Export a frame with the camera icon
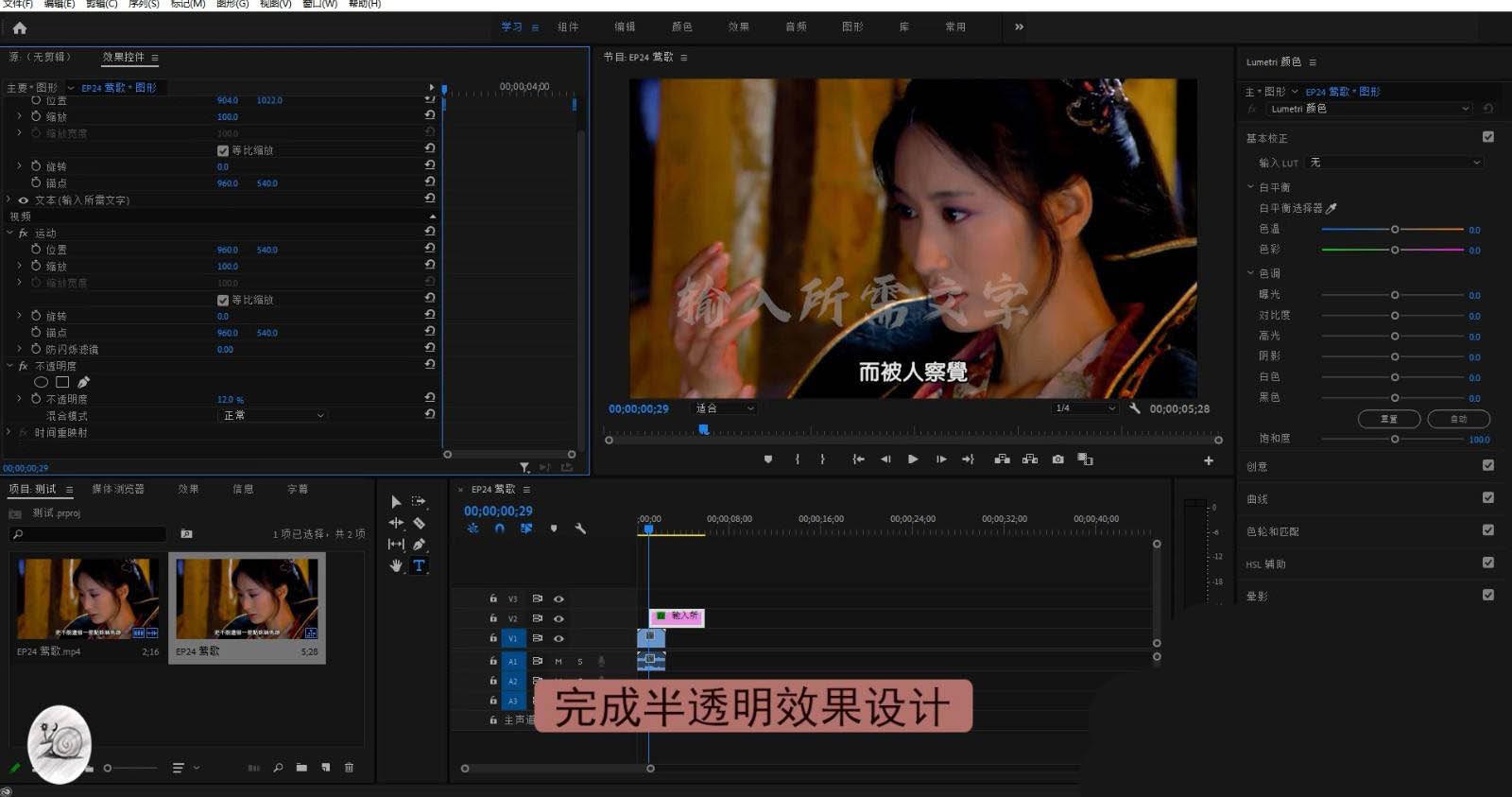Viewport: 1512px width, 797px height. 1057,459
